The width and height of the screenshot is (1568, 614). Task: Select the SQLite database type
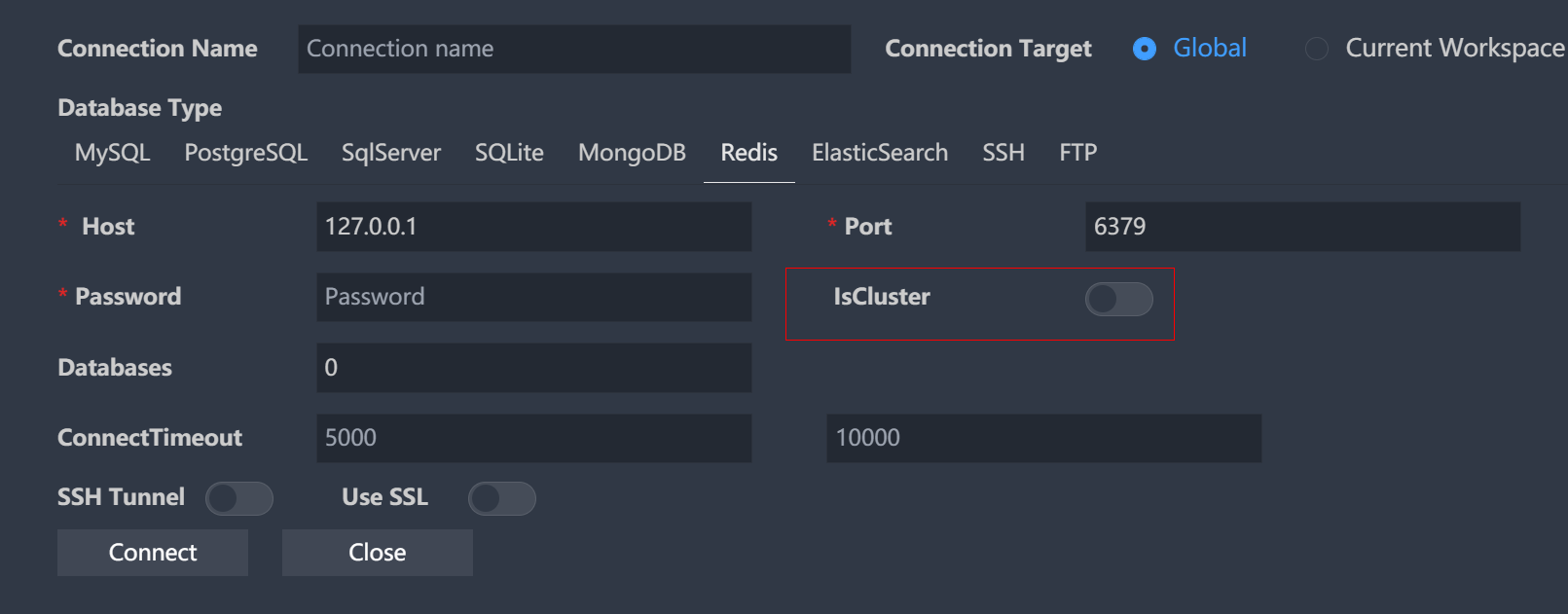click(x=508, y=153)
